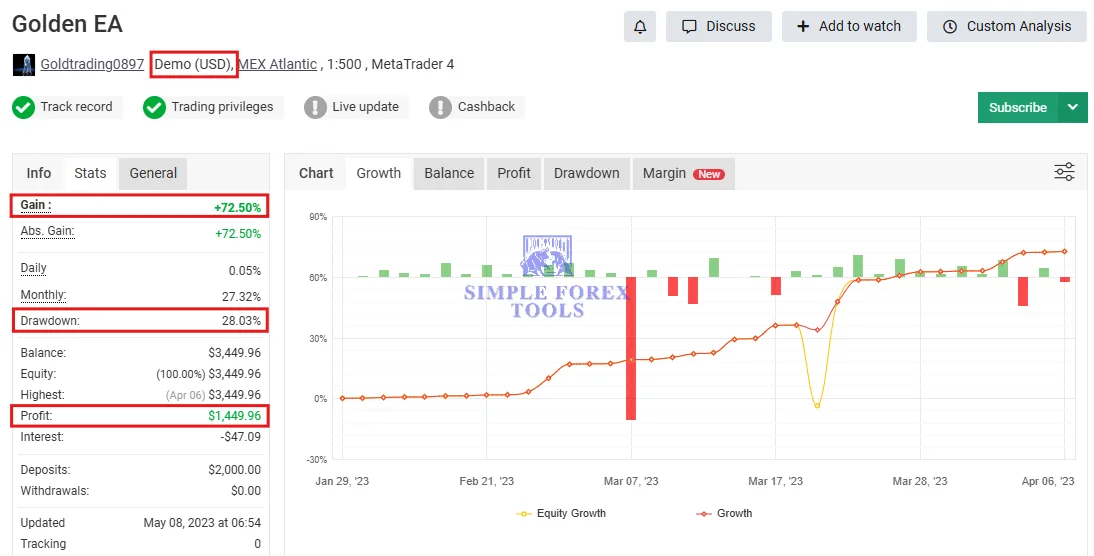Click the Track record green check icon
1094x556 pixels.
24,107
